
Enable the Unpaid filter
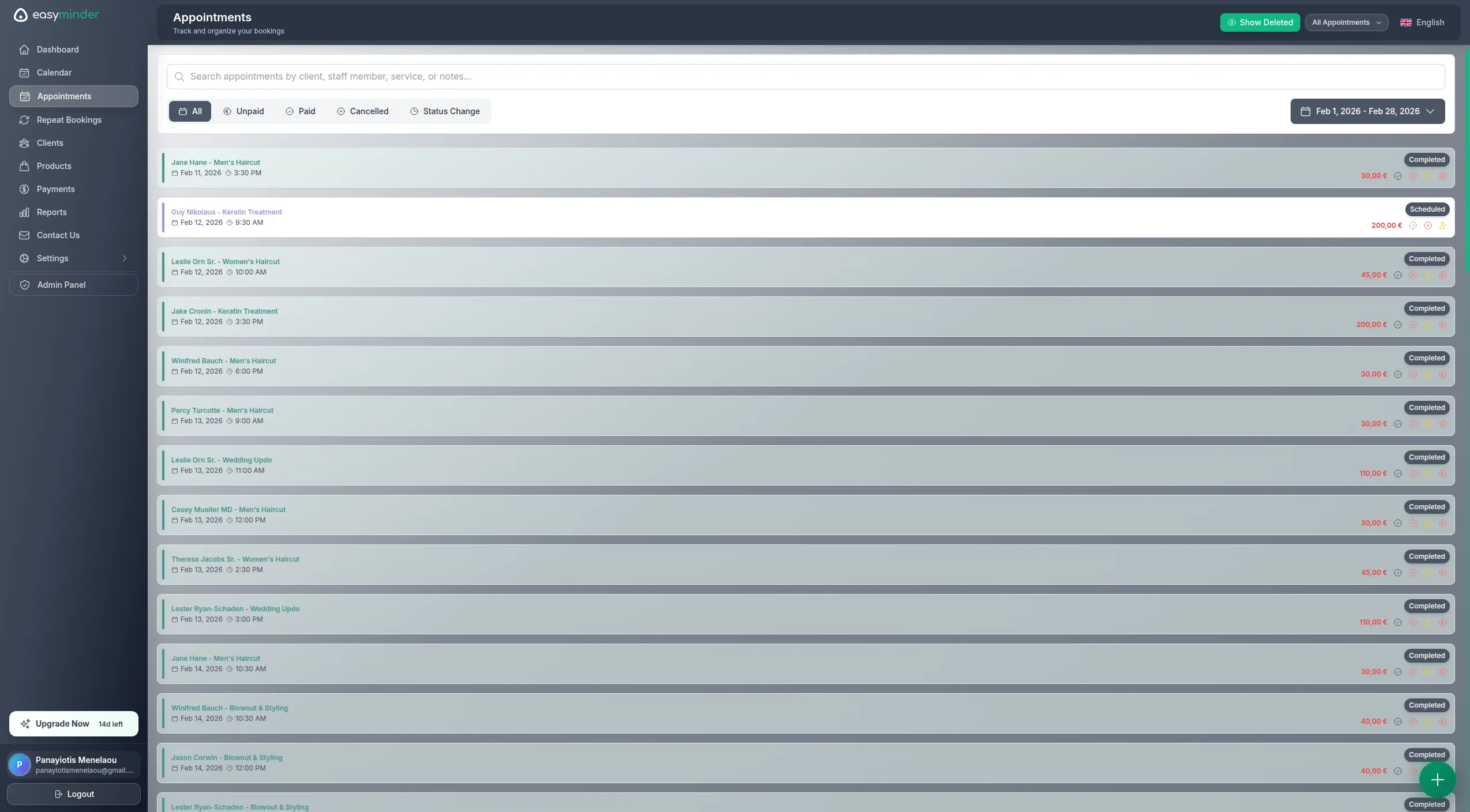click(x=243, y=111)
